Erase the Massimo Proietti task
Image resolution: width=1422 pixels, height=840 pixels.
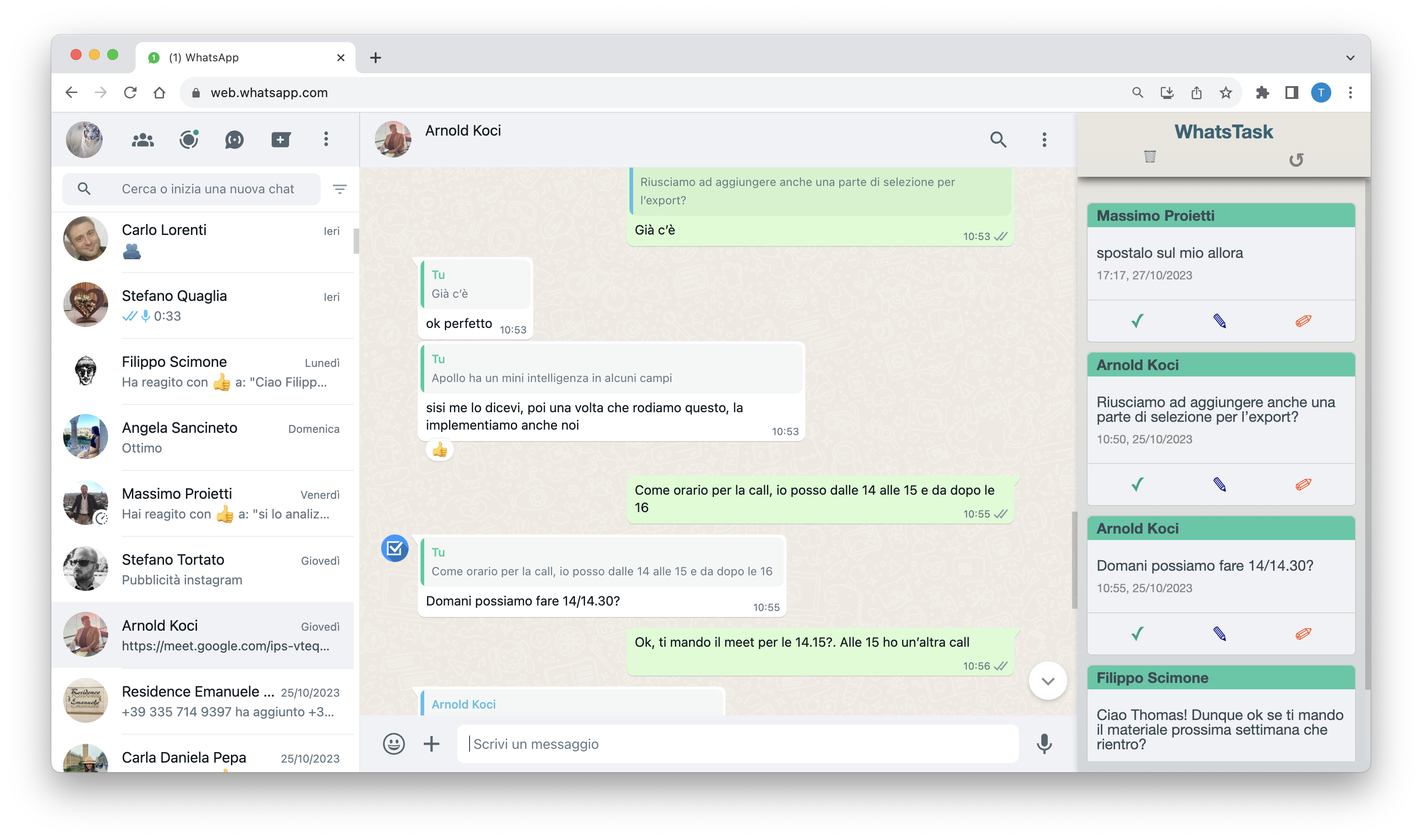click(1302, 321)
